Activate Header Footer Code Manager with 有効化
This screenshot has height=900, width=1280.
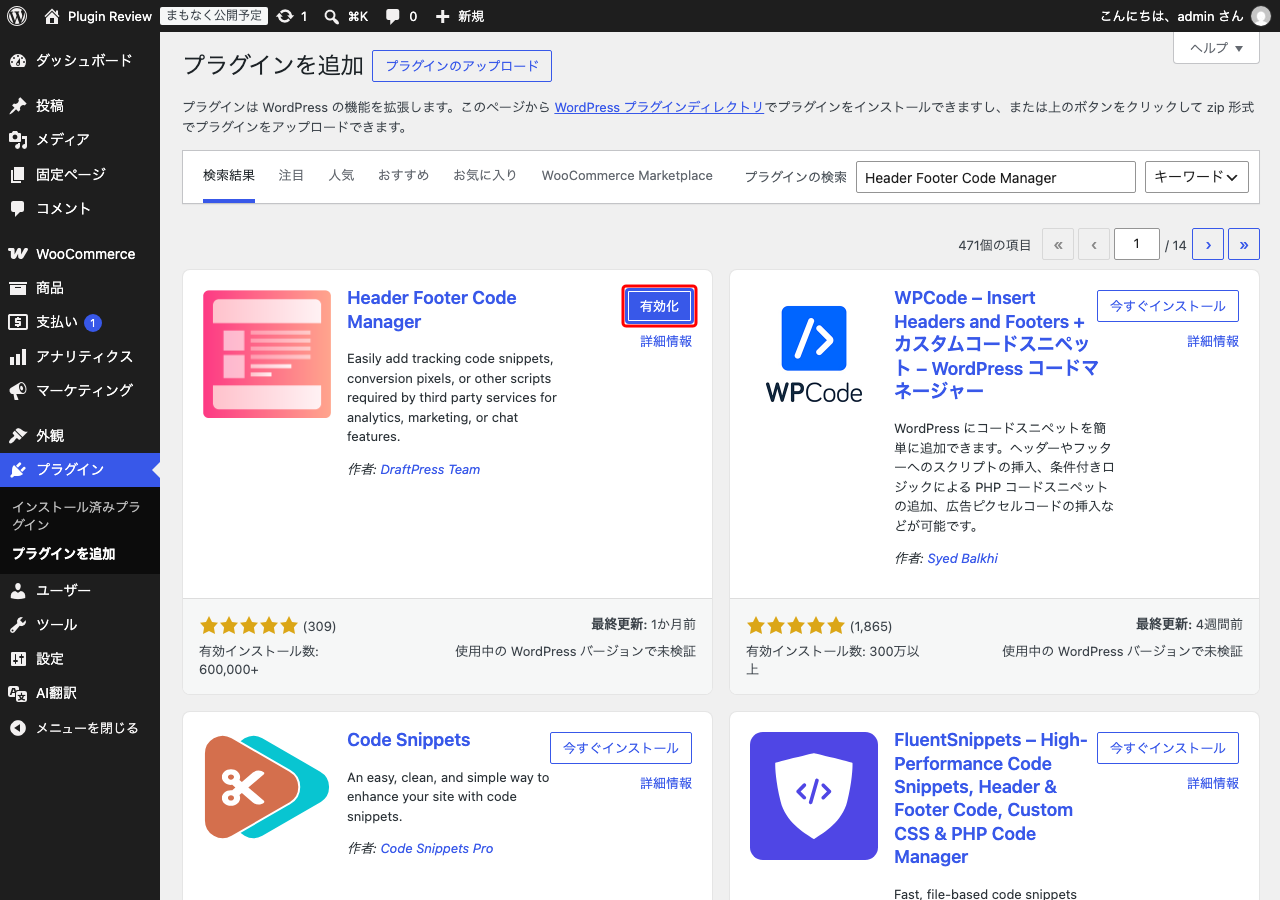tap(659, 306)
